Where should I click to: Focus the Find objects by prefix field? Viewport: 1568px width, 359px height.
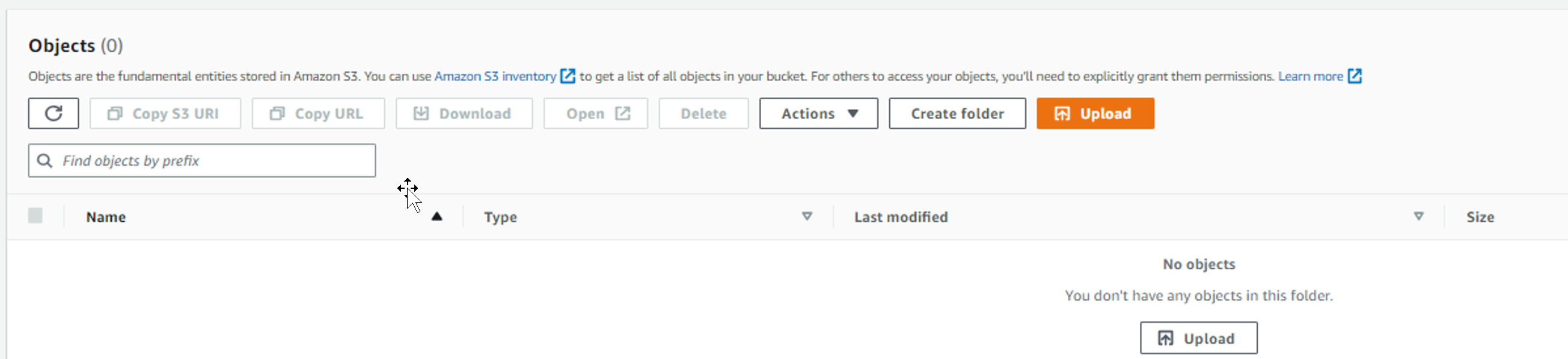pos(201,161)
